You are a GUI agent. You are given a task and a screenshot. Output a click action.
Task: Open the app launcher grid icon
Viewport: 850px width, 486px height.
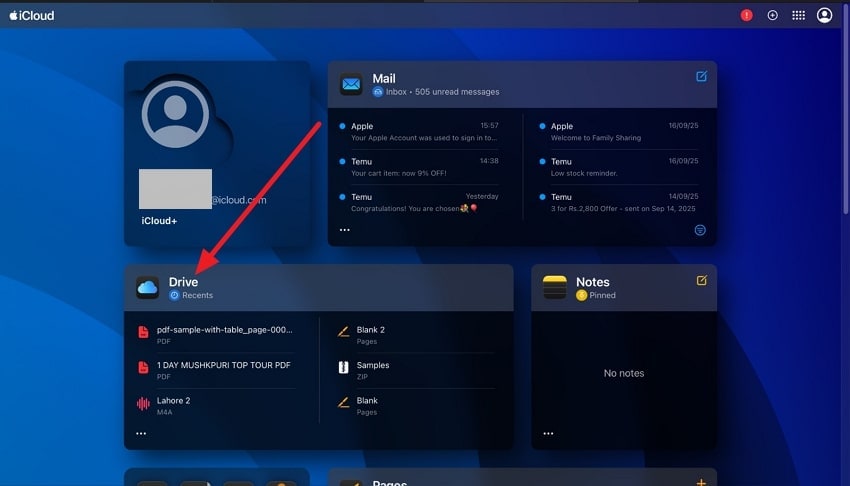click(x=799, y=15)
